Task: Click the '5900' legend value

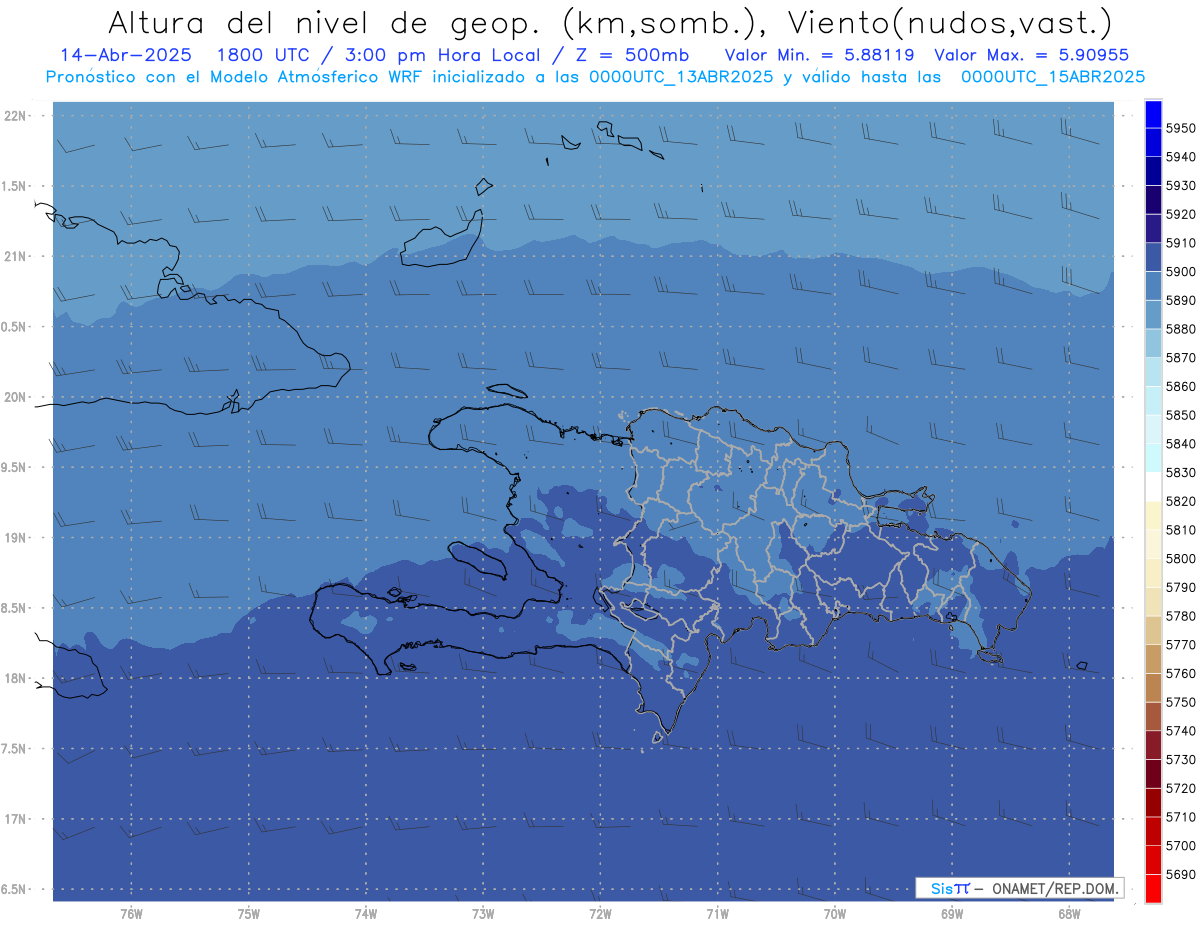Action: [x=1181, y=272]
